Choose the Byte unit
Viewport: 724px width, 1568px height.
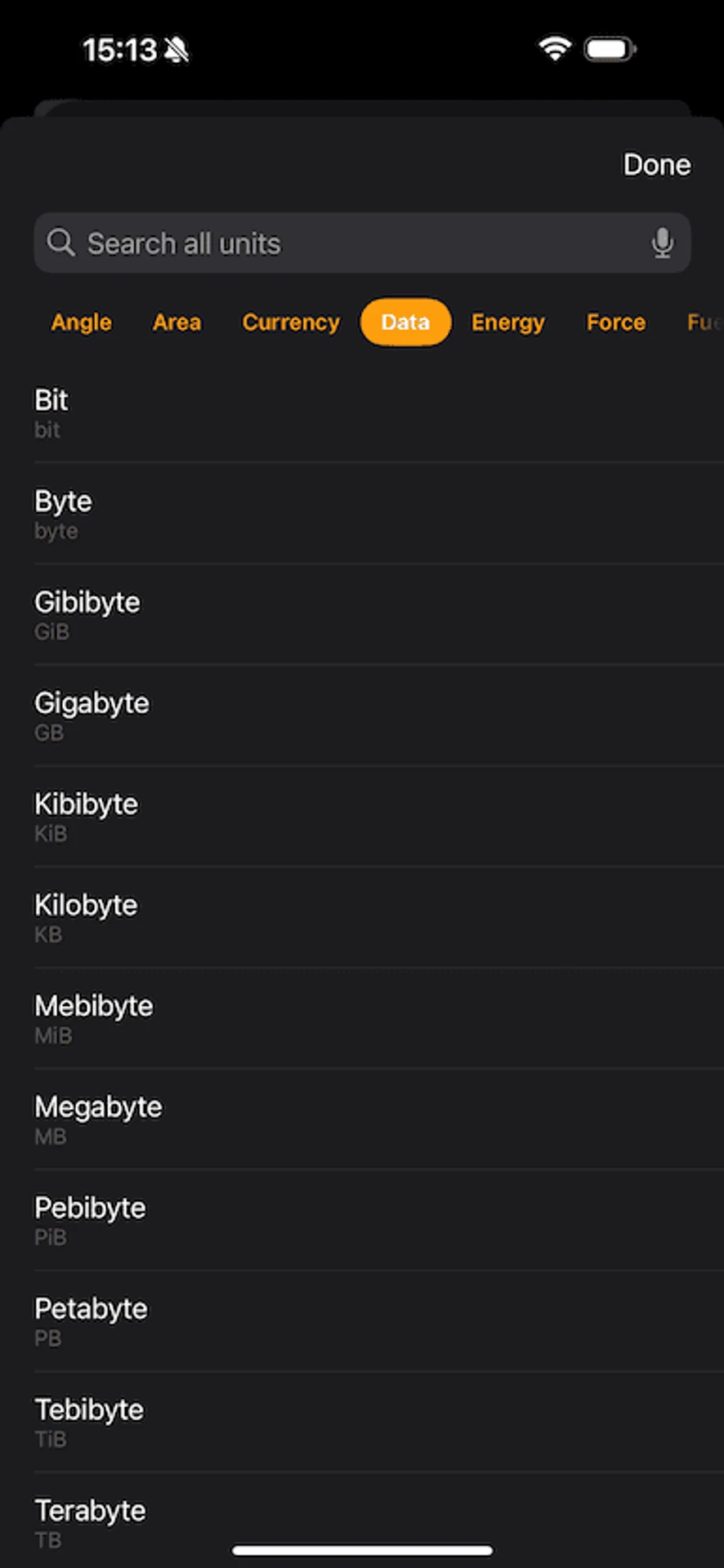tap(379, 514)
